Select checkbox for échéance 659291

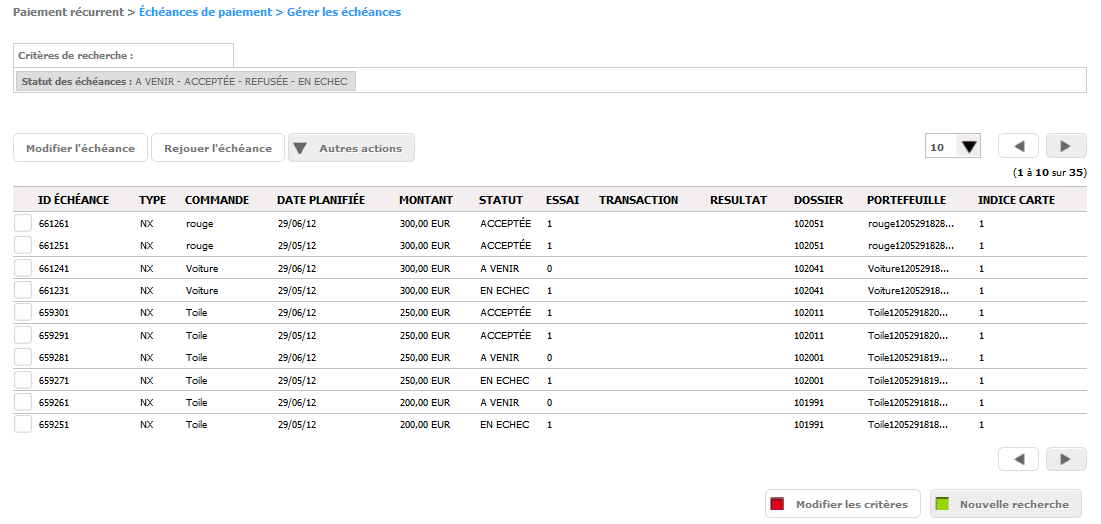point(23,335)
